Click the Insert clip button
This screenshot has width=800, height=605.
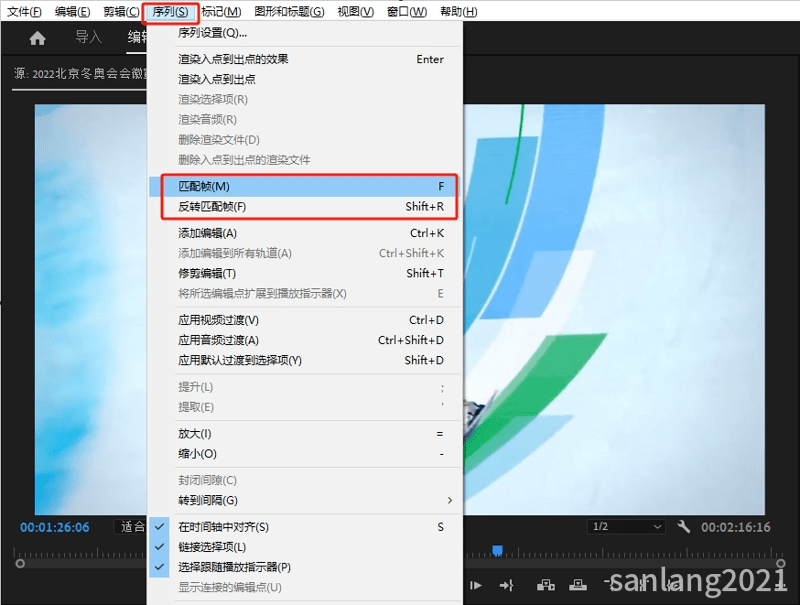545,585
